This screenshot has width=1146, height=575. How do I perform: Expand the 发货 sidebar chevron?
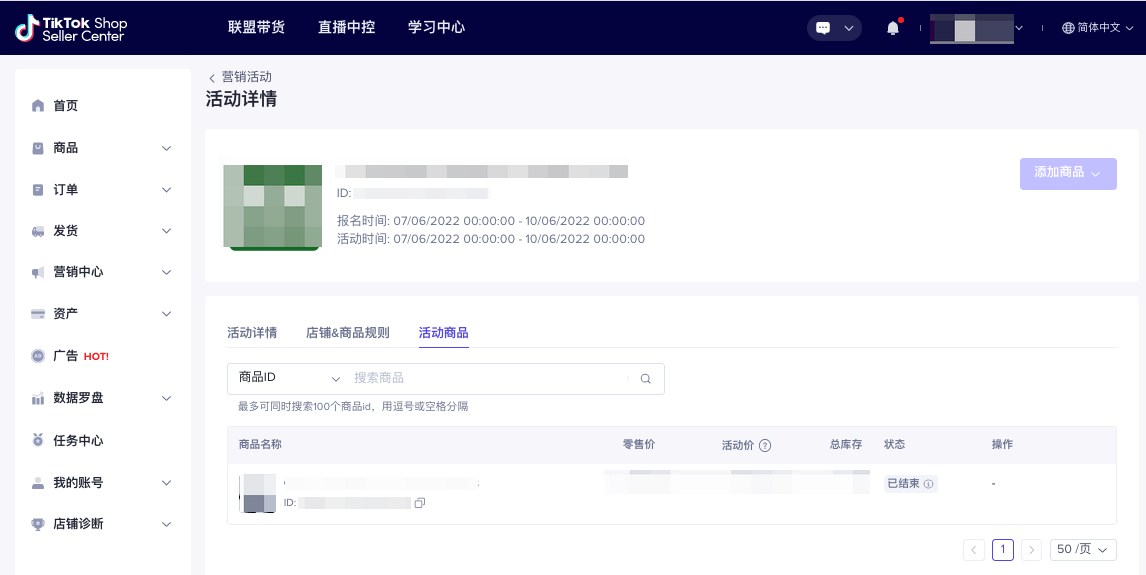(167, 231)
